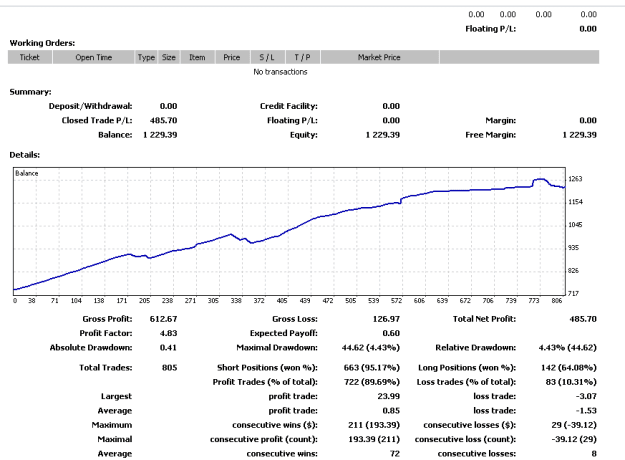
Task: Click the Open Time column header
Action: [x=94, y=57]
